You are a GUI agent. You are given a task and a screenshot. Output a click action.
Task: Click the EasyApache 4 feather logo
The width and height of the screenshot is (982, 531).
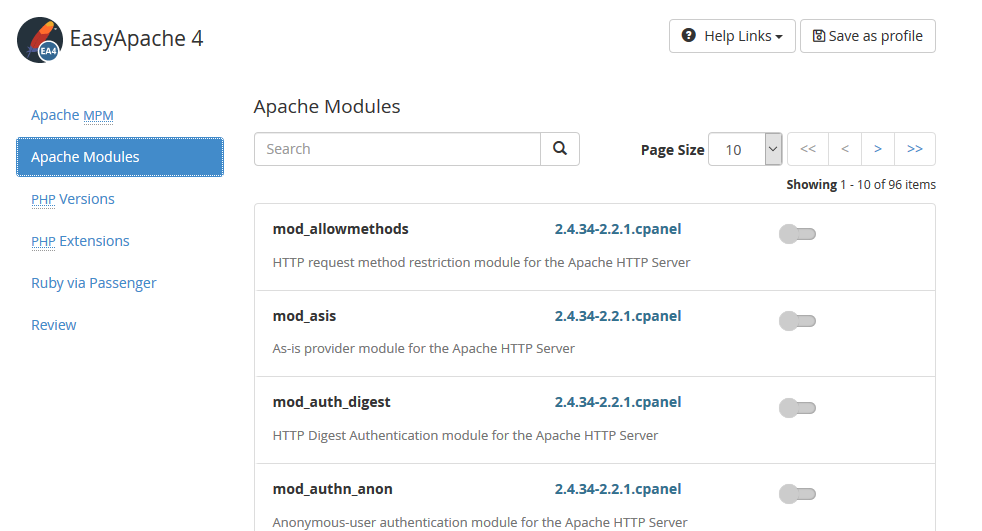tap(40, 40)
